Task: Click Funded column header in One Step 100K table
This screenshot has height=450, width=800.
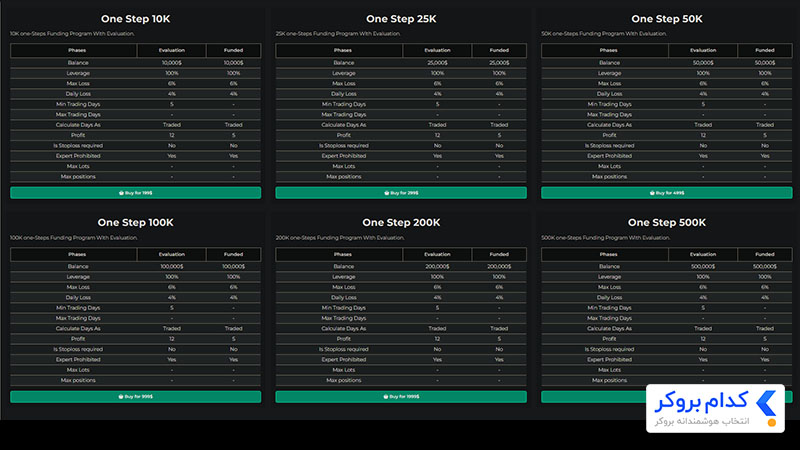Action: [233, 254]
